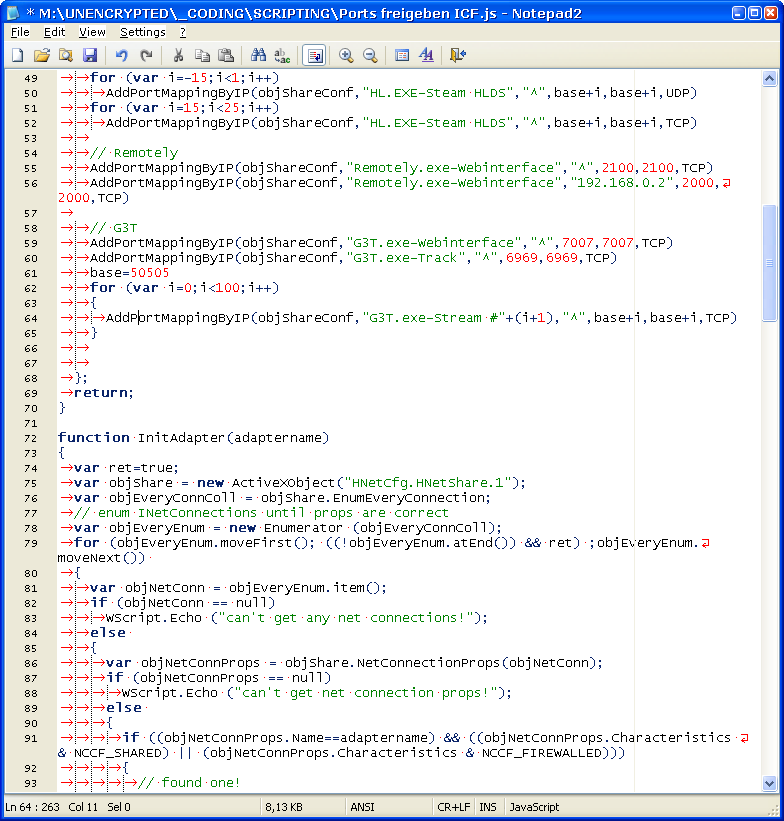Paste clipboard using the toolbar Paste icon
This screenshot has width=784, height=821.
pyautogui.click(x=226, y=55)
